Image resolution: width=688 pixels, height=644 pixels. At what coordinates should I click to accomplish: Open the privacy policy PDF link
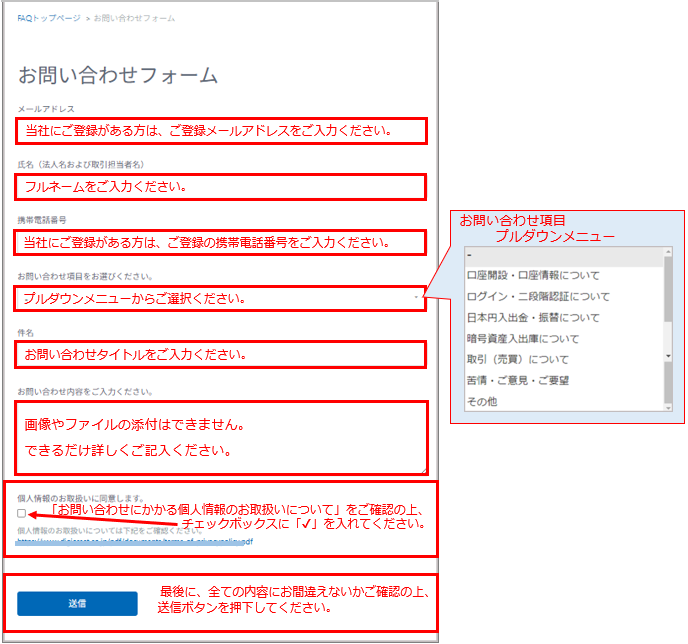(135, 542)
